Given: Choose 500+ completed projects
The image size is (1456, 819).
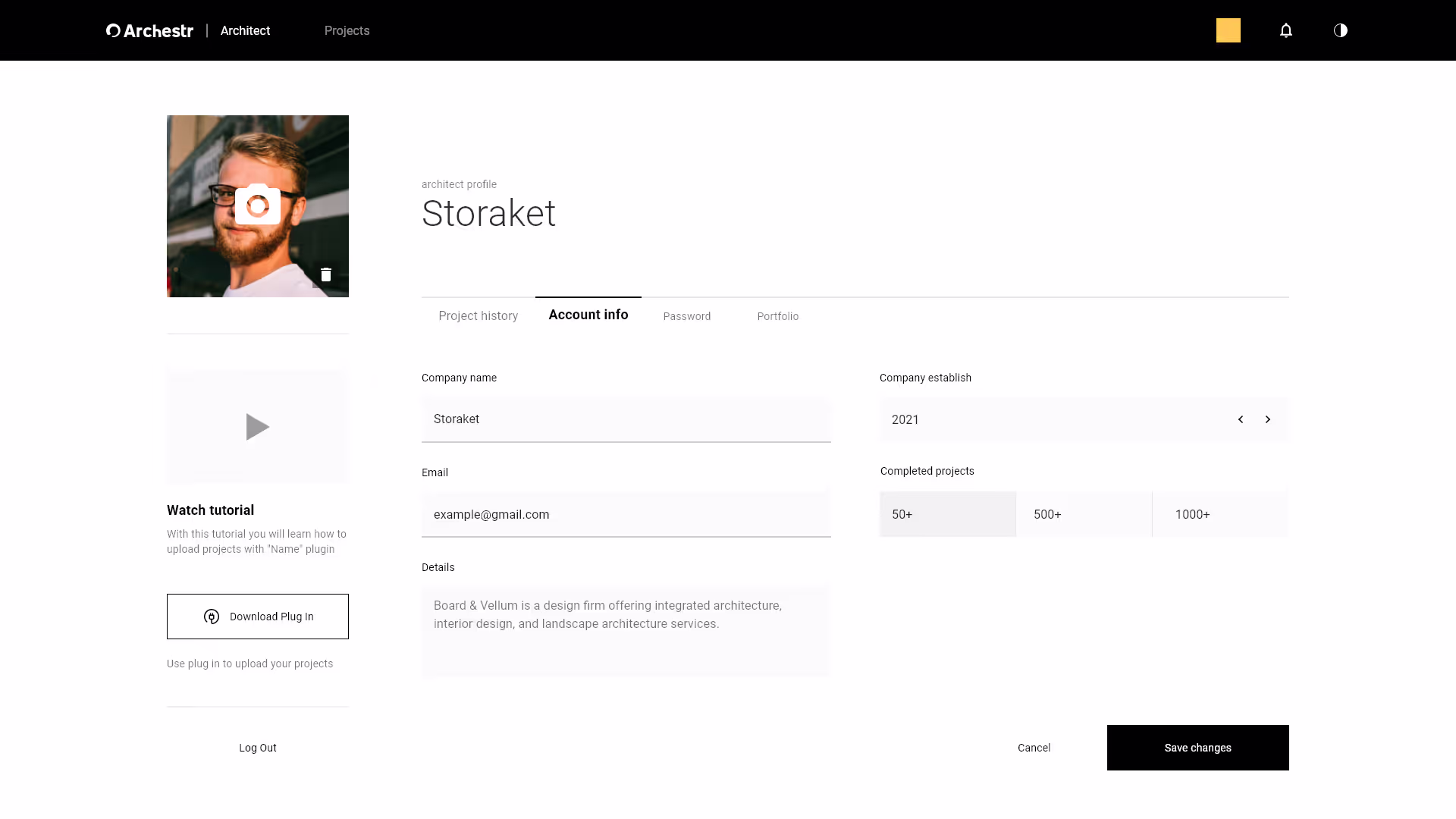Looking at the screenshot, I should 1084,514.
